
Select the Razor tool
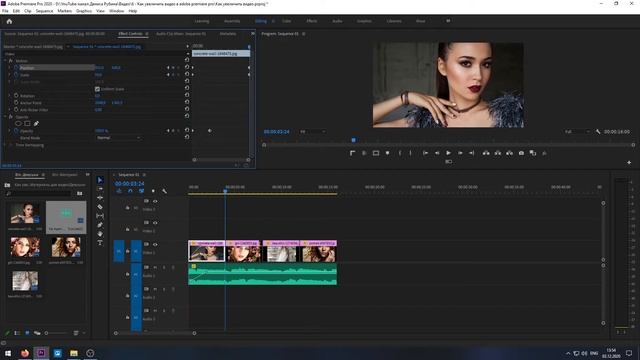(100, 207)
